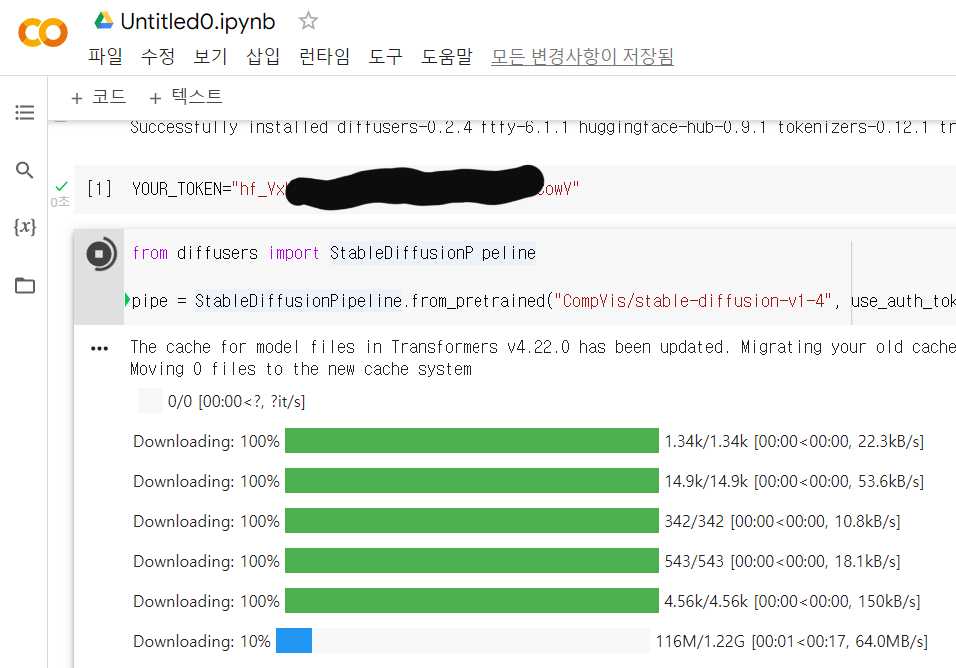
Task: Open the 삽입 menu
Action: coord(263,56)
